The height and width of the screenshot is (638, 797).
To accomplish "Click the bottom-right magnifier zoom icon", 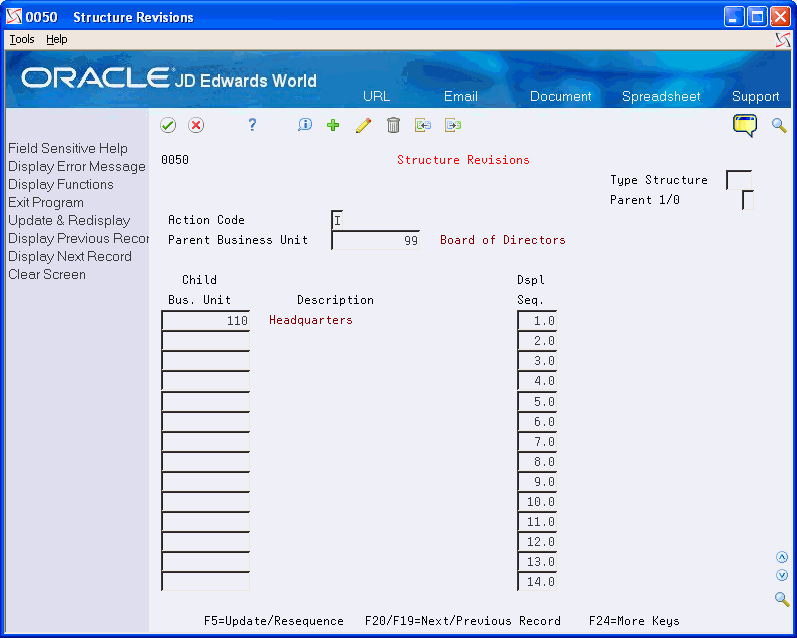I will [782, 599].
